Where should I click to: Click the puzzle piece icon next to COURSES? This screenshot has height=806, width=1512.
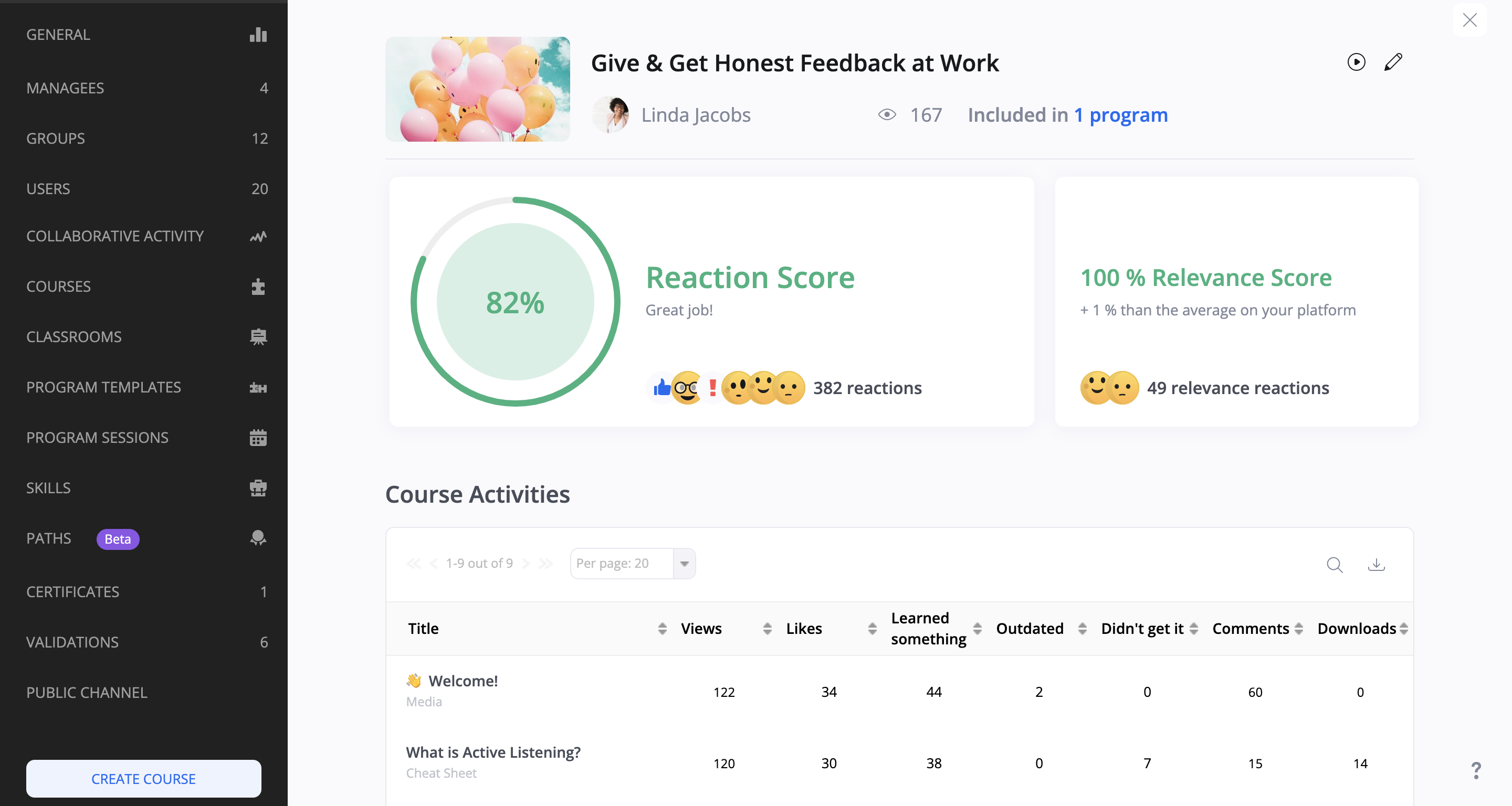point(258,287)
